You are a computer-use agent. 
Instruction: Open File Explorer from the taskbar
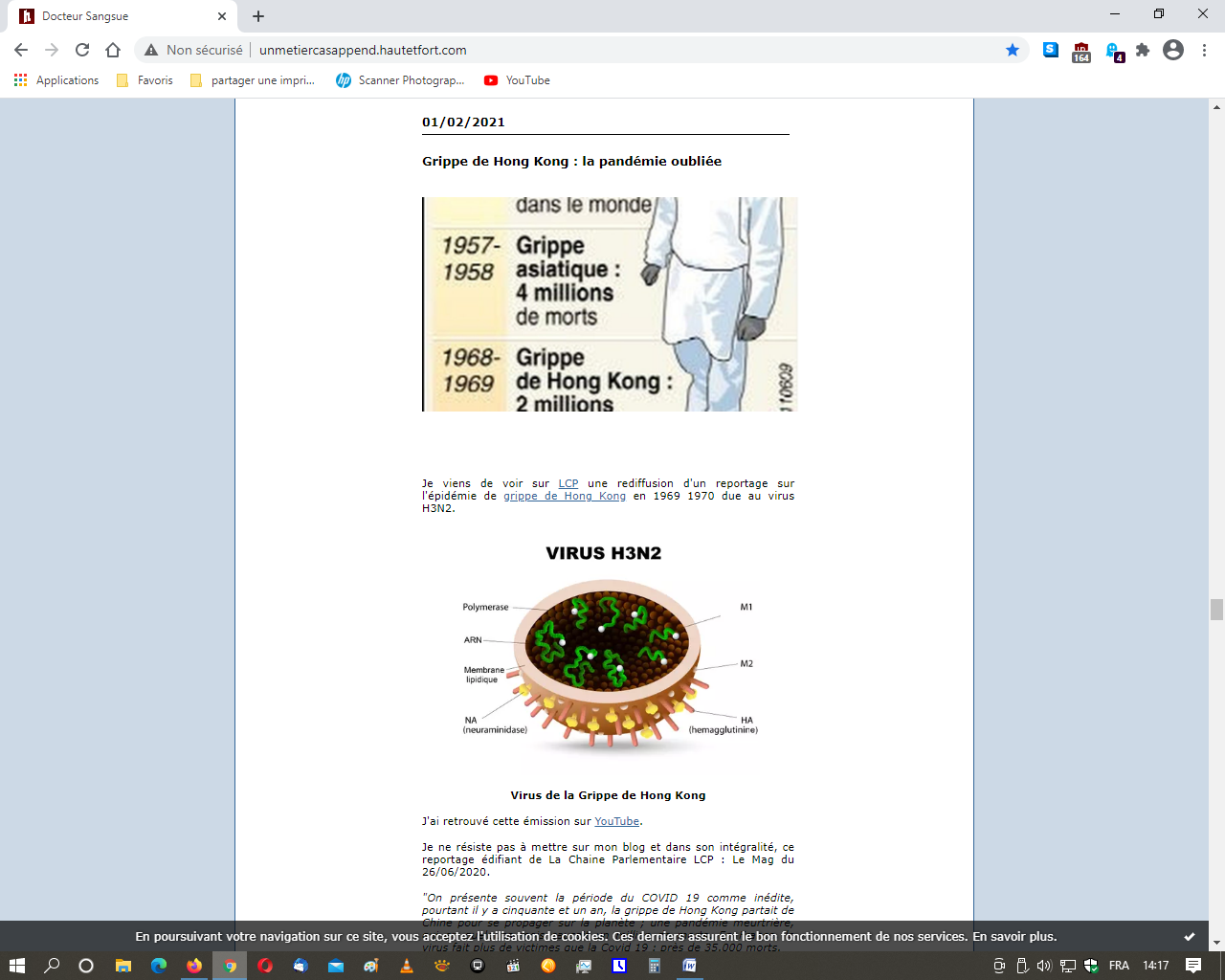point(123,966)
